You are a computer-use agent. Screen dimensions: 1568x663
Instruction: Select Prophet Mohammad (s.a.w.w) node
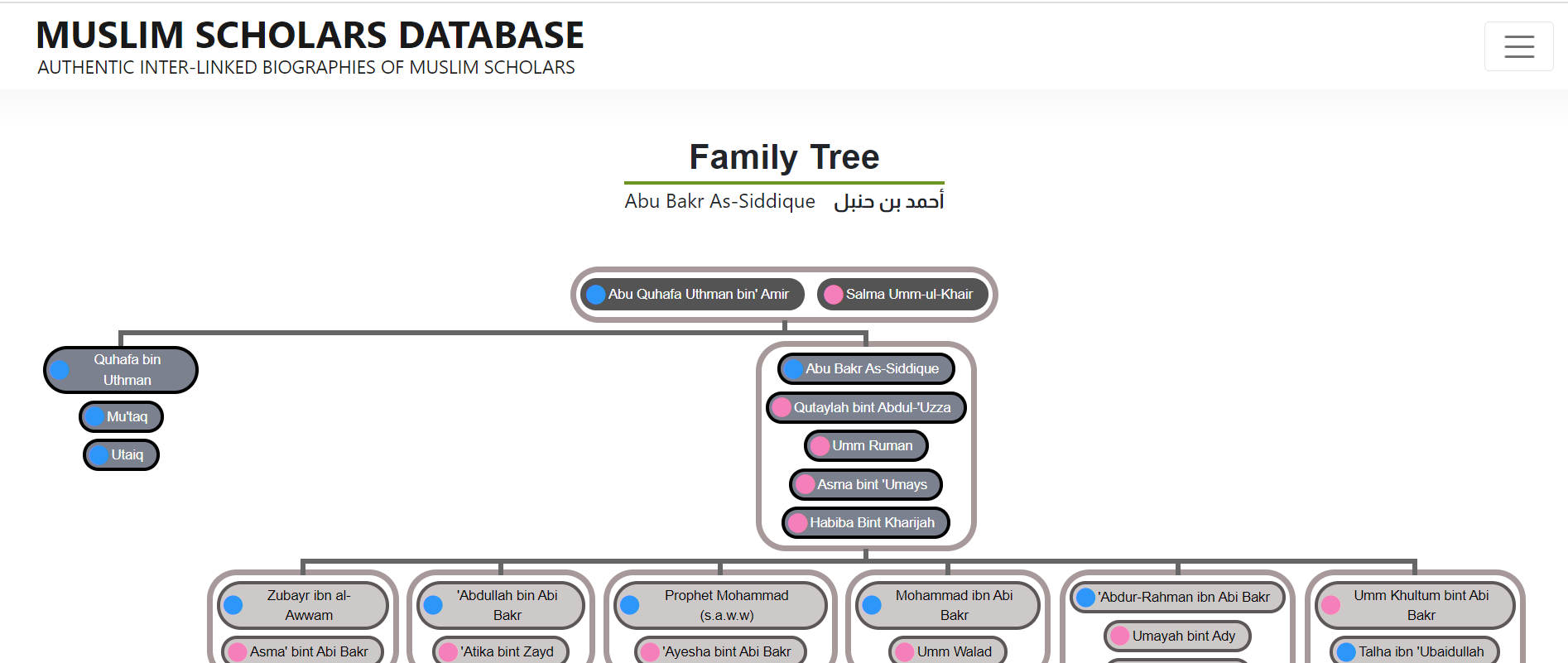[x=720, y=605]
